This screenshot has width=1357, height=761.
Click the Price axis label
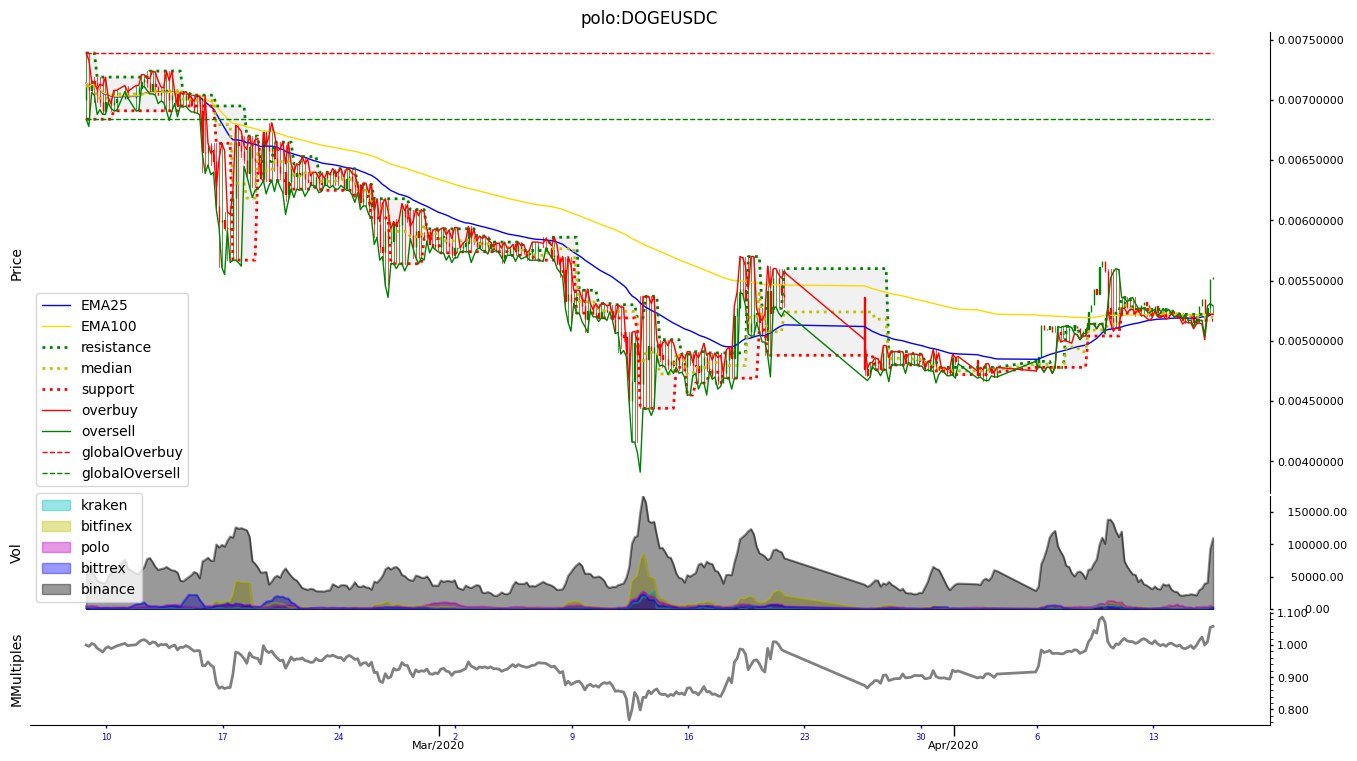coord(17,265)
